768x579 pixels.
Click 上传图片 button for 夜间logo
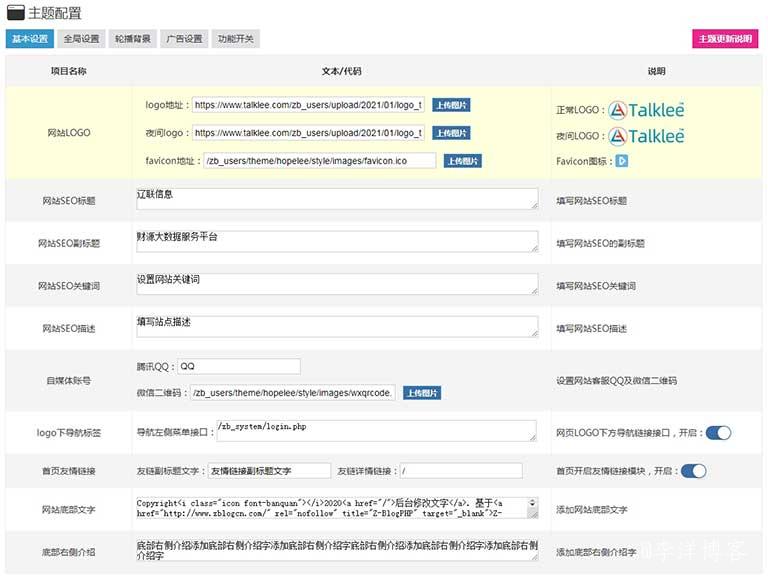pyautogui.click(x=451, y=132)
